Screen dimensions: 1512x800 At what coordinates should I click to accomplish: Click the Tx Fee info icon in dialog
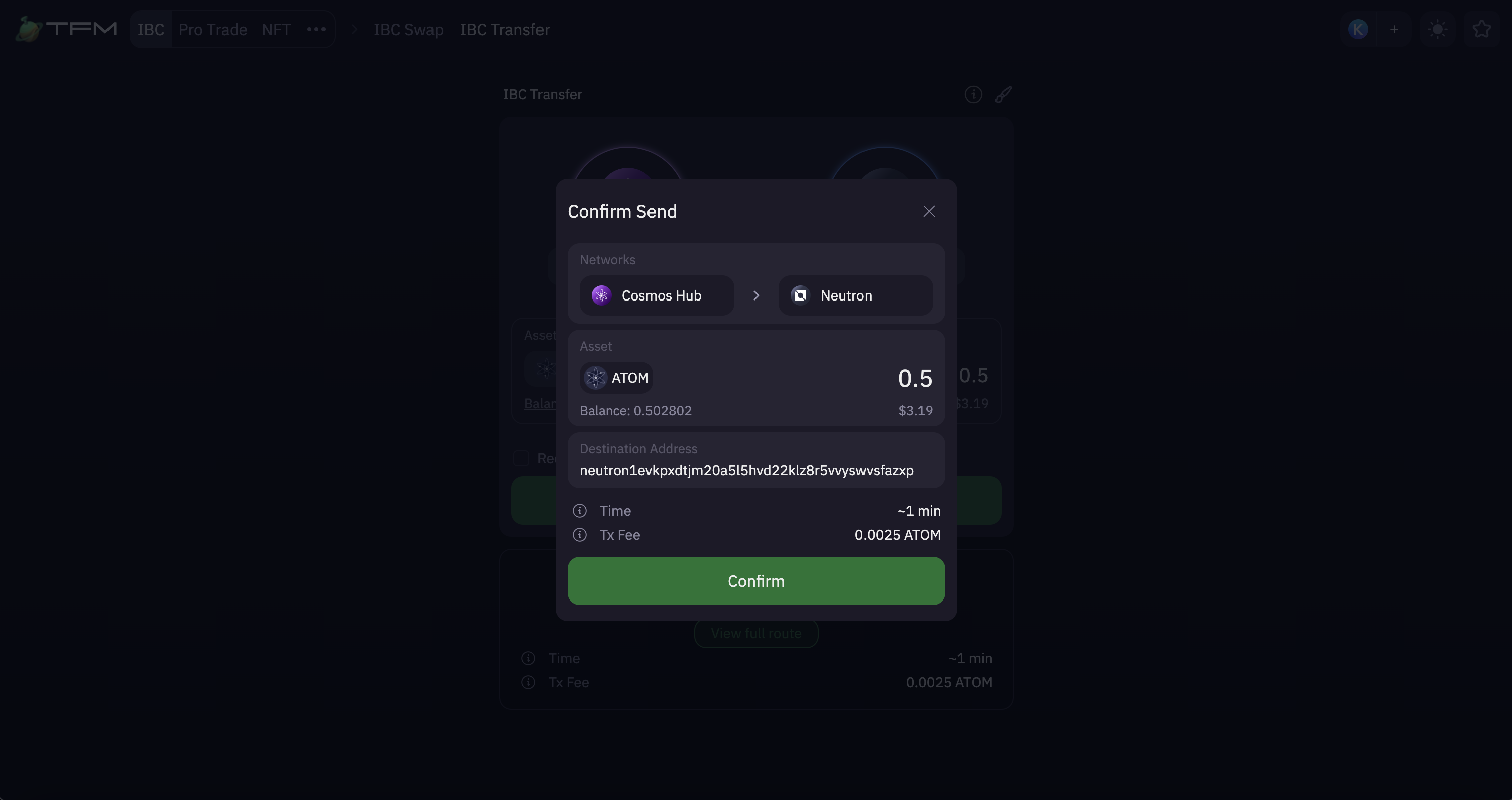[579, 535]
